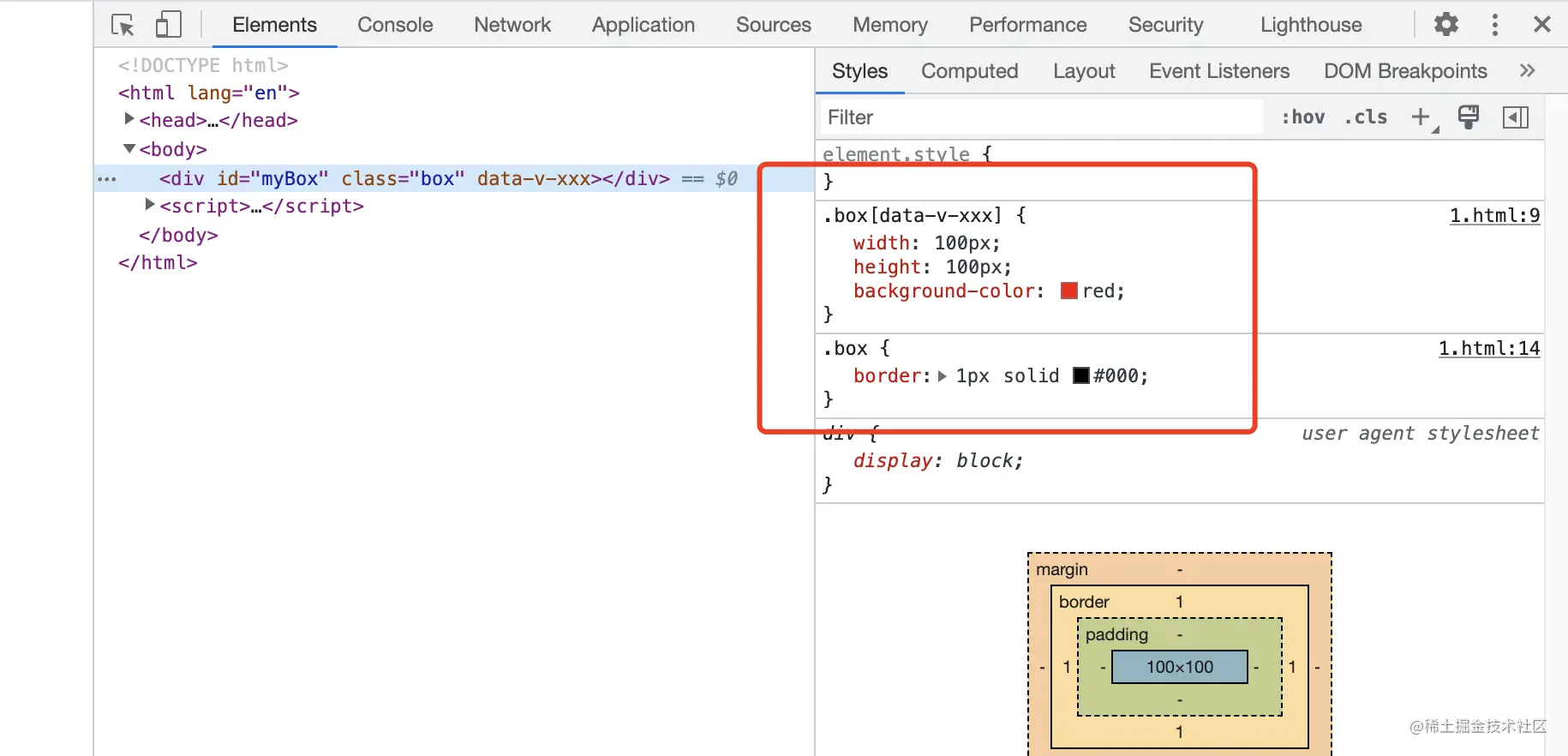Screen dimensions: 1568x756
Task: Add a new style rule
Action: click(1421, 117)
